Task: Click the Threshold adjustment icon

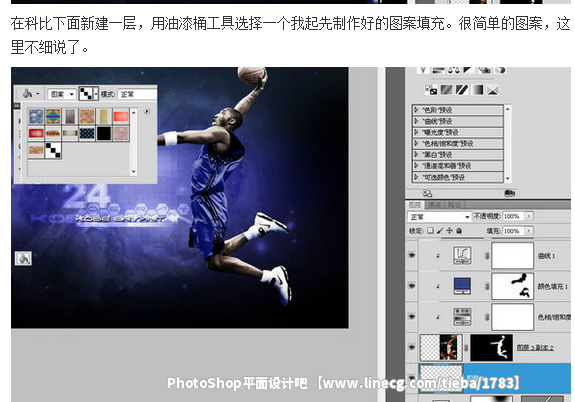Action: [x=462, y=90]
